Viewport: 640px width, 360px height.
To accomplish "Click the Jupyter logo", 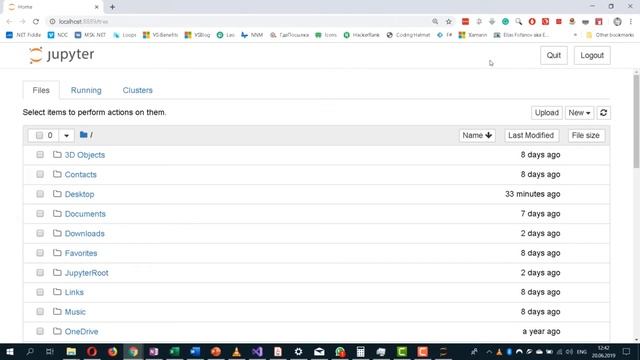I will [61, 55].
